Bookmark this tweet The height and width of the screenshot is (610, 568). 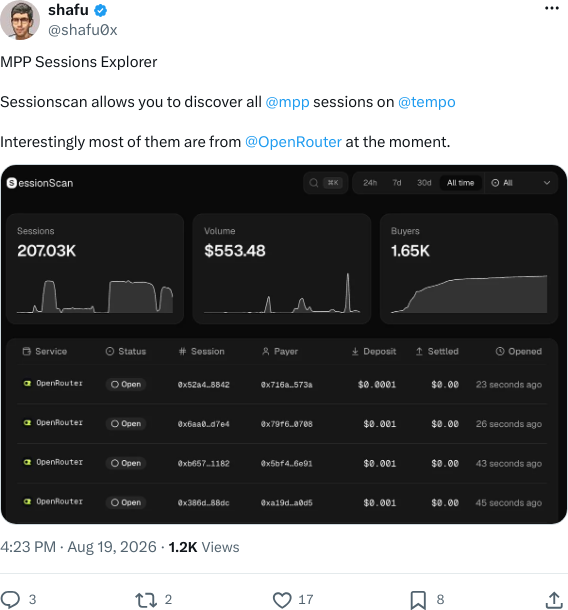pos(418,600)
